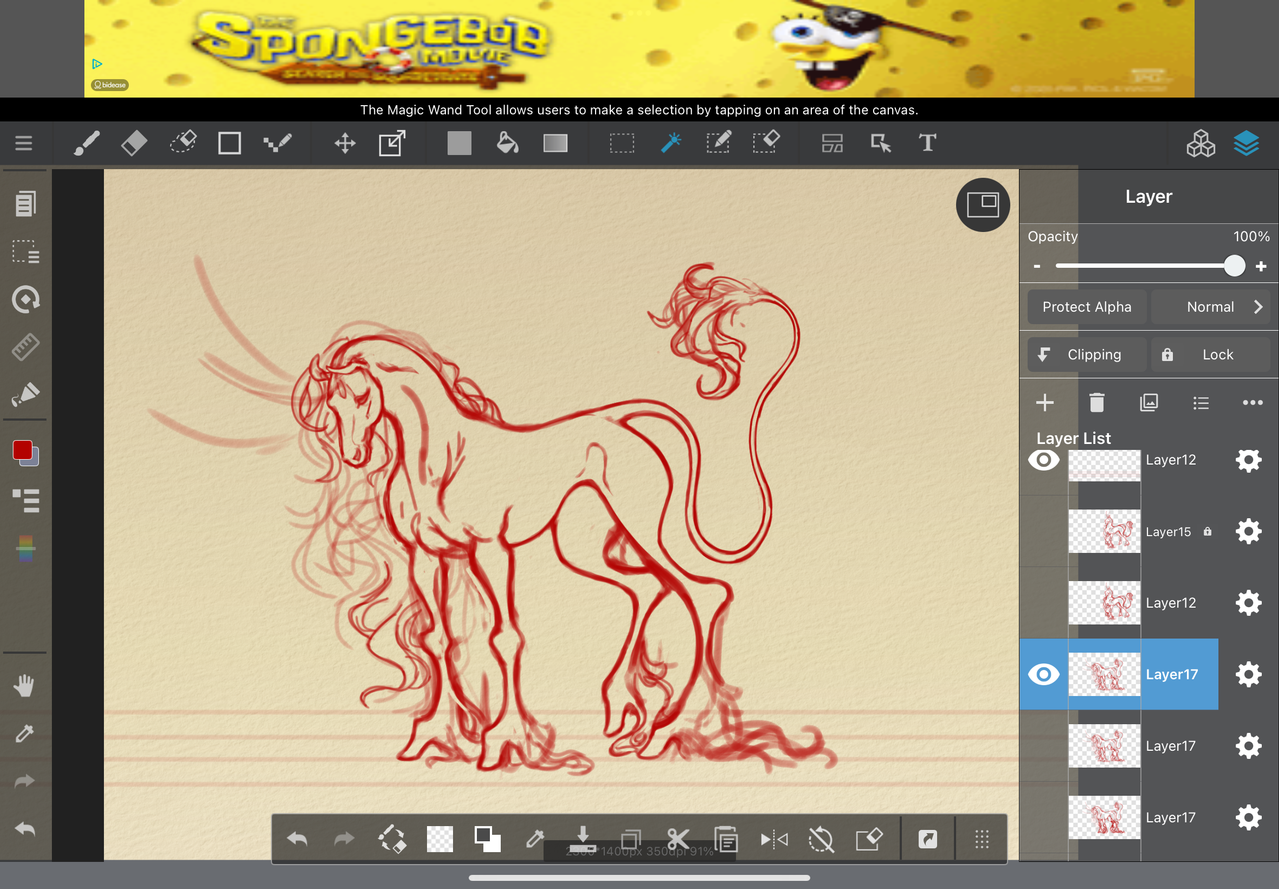This screenshot has width=1279, height=889.
Task: Click the paste clipboard icon
Action: coord(726,839)
